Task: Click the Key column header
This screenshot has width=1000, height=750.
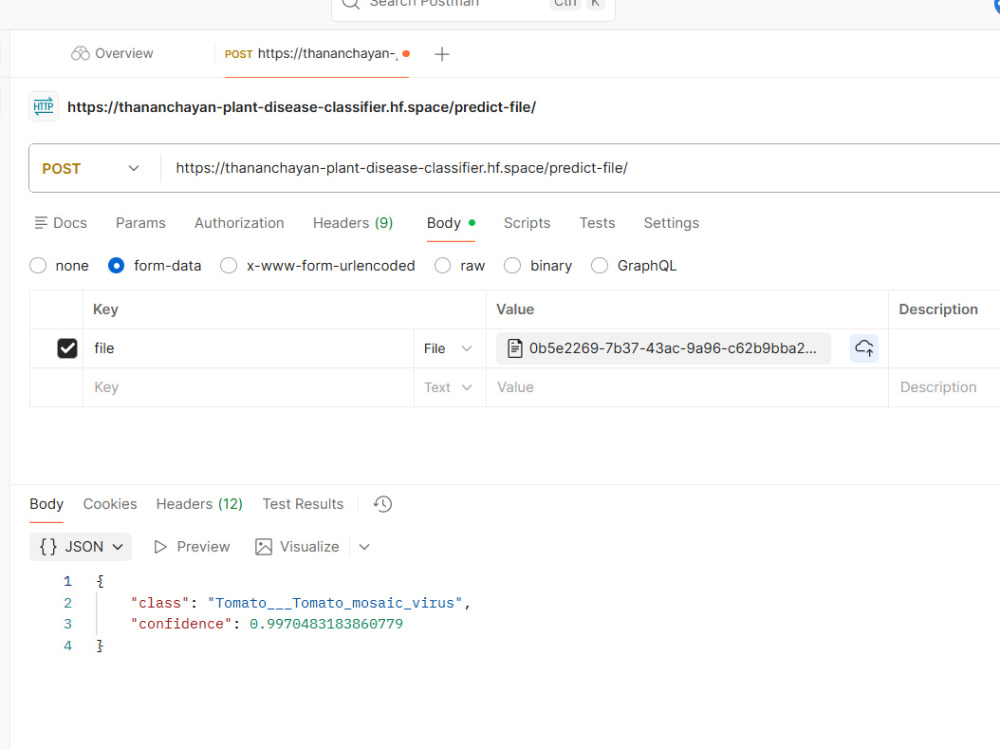Action: pos(105,309)
